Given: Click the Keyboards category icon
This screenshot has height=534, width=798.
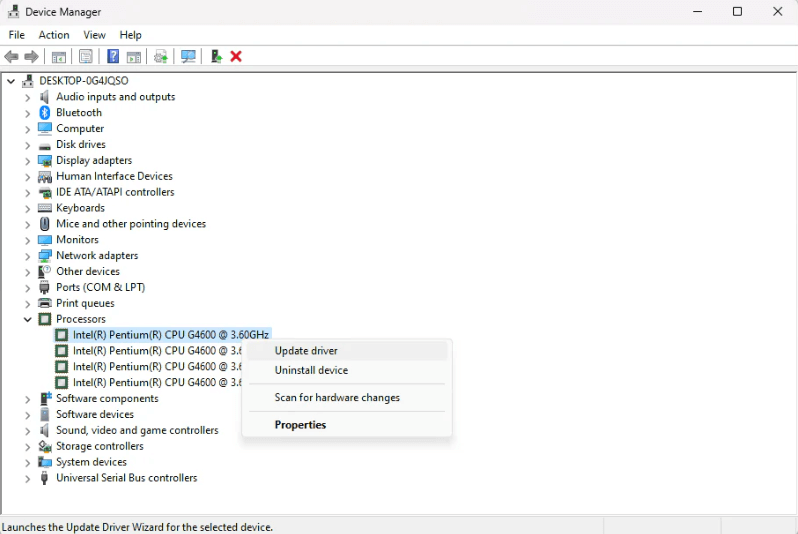Looking at the screenshot, I should tap(45, 208).
